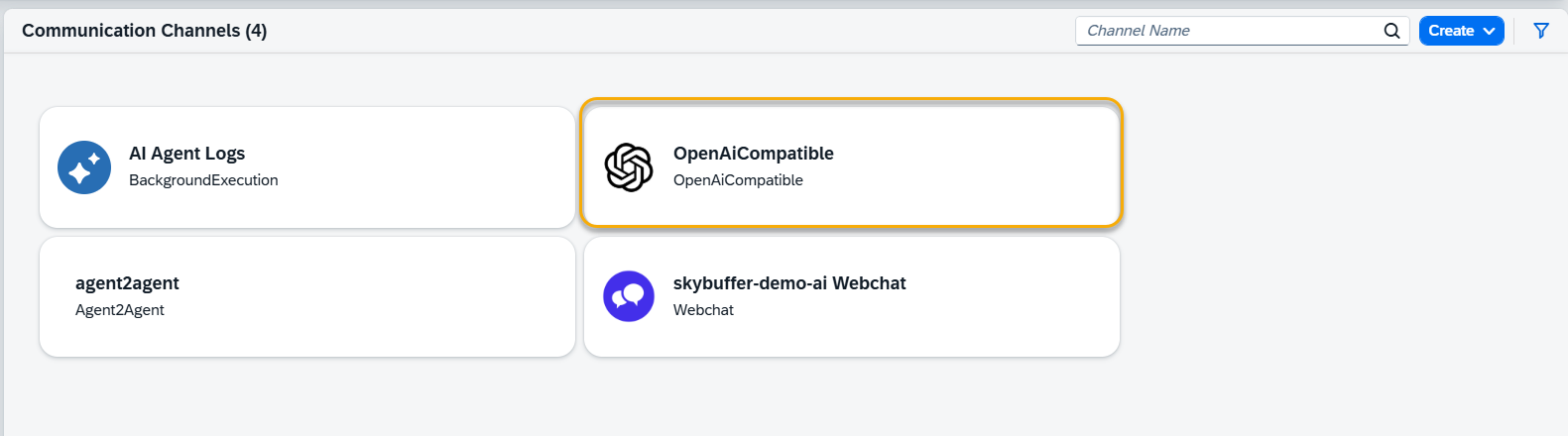Click the AI Agent Logs sparkle icon
Screen dimensions: 1568x436
click(x=84, y=167)
